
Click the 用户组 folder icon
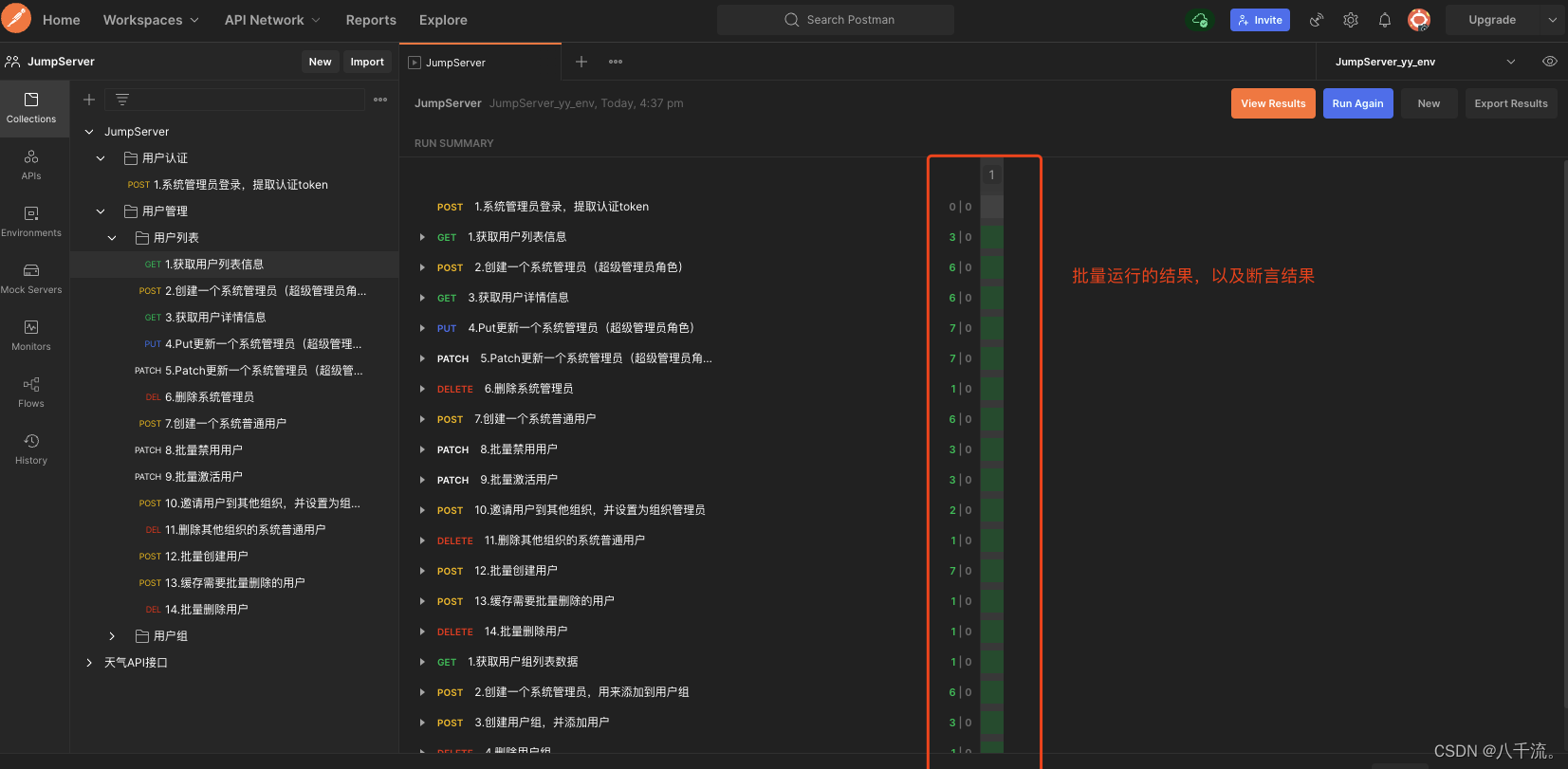(x=142, y=636)
